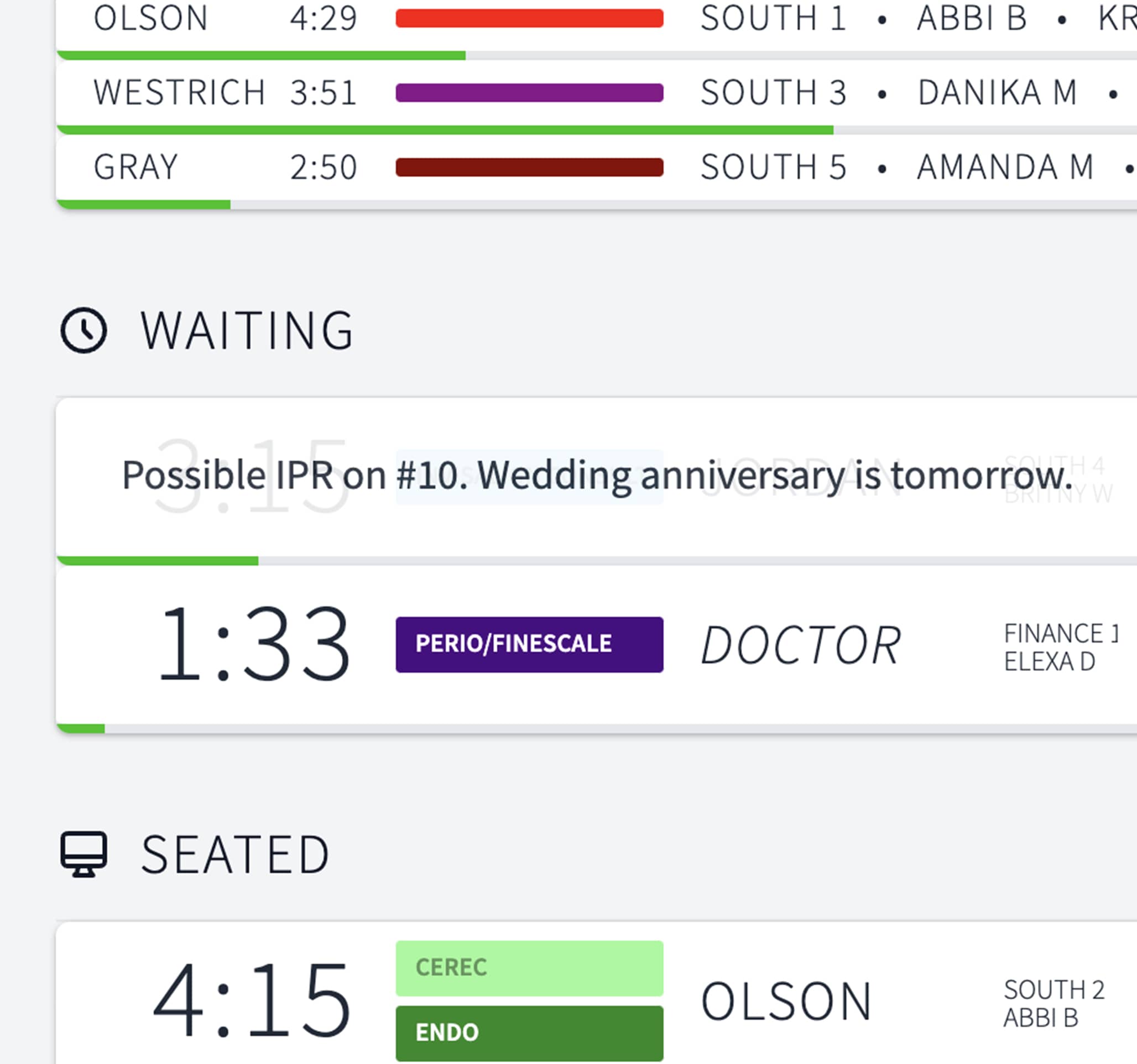Click the PERIO/FINESCALE procedure tag

pos(529,644)
